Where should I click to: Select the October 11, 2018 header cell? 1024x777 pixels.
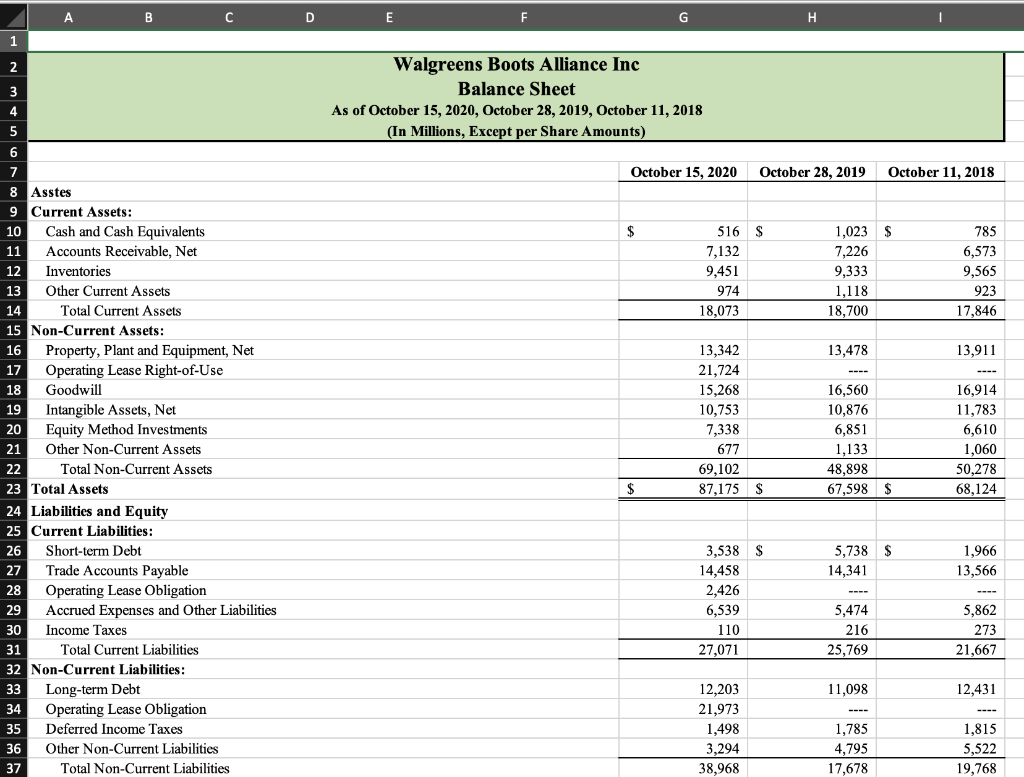(x=940, y=172)
